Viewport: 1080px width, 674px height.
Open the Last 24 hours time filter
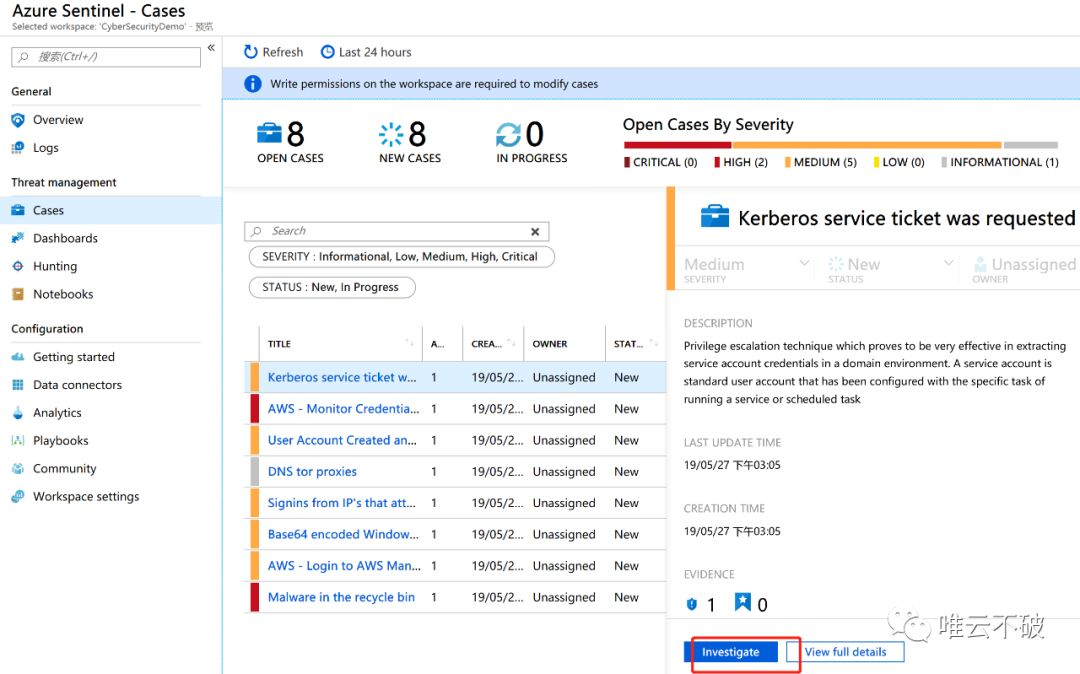tap(366, 52)
